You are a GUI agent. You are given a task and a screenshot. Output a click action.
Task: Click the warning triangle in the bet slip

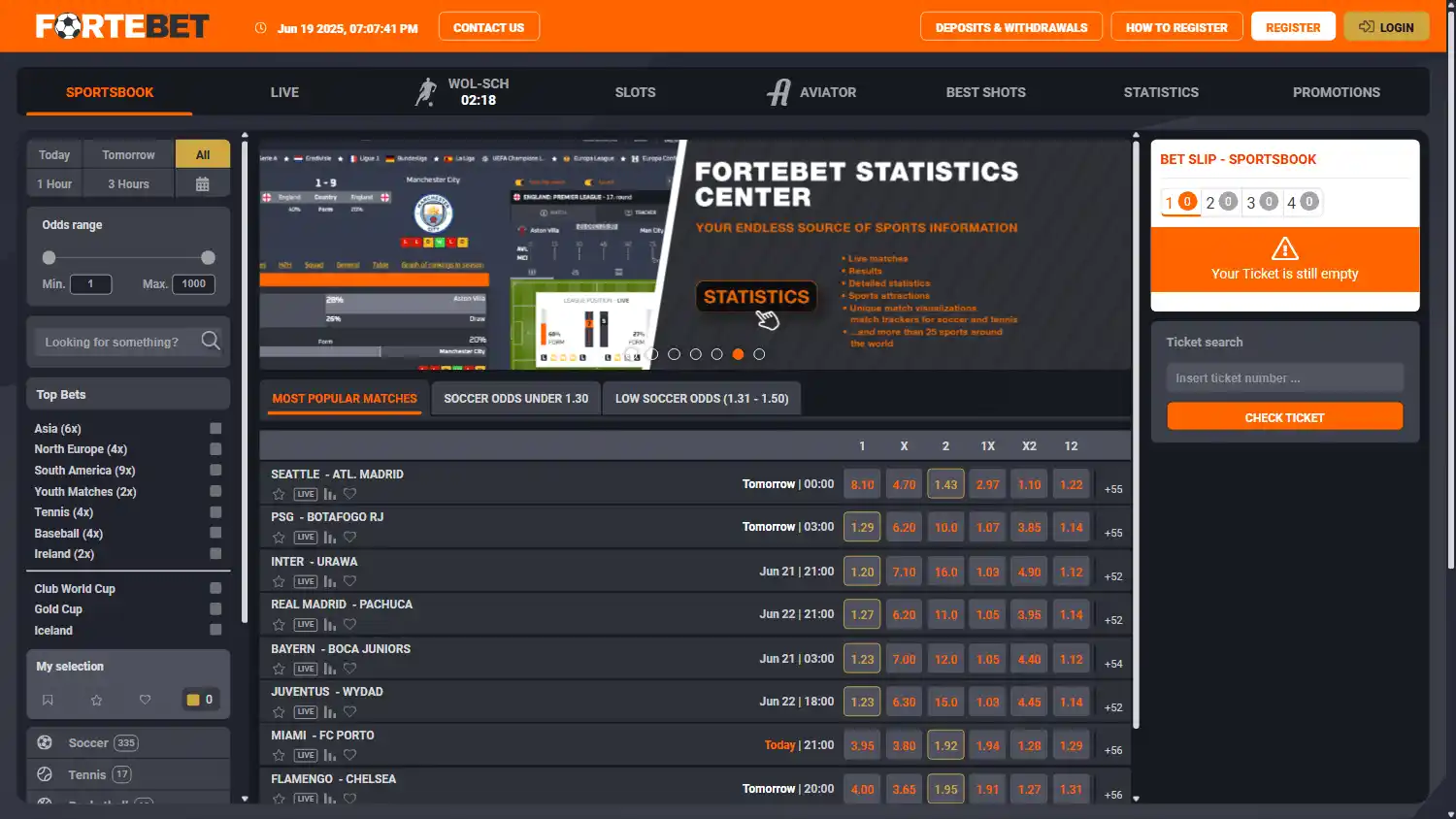coord(1285,248)
